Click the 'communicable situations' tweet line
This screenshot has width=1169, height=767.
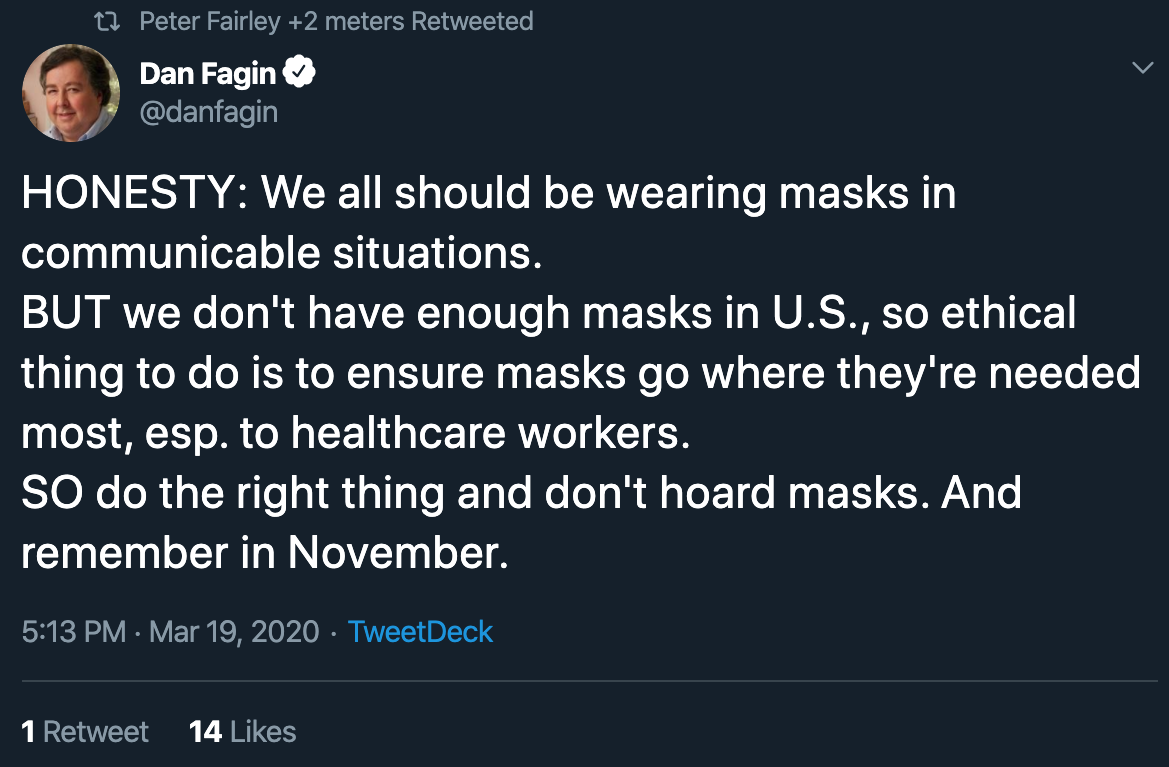(x=281, y=253)
